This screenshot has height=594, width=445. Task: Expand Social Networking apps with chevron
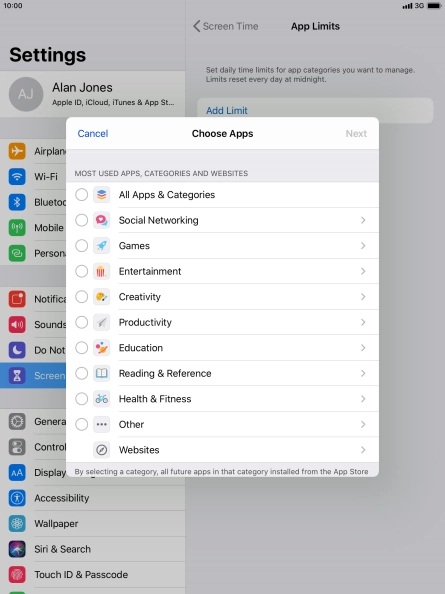(363, 220)
